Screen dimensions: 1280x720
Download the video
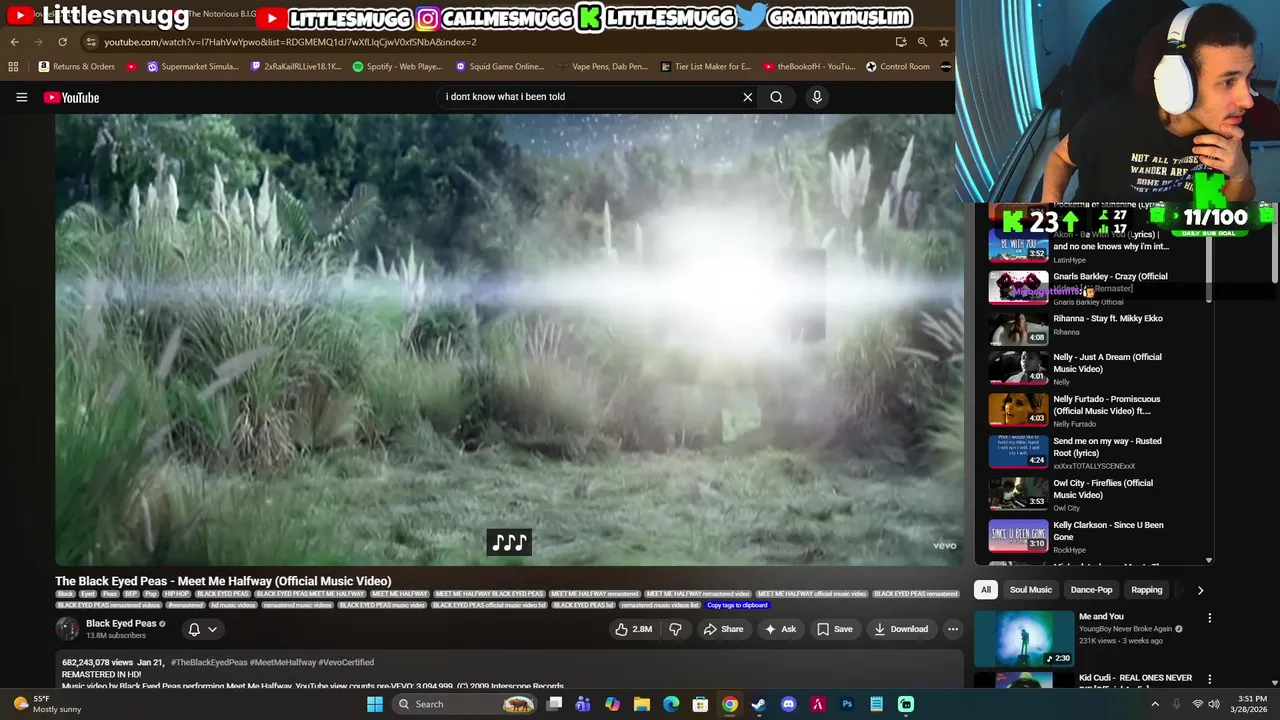click(x=901, y=629)
